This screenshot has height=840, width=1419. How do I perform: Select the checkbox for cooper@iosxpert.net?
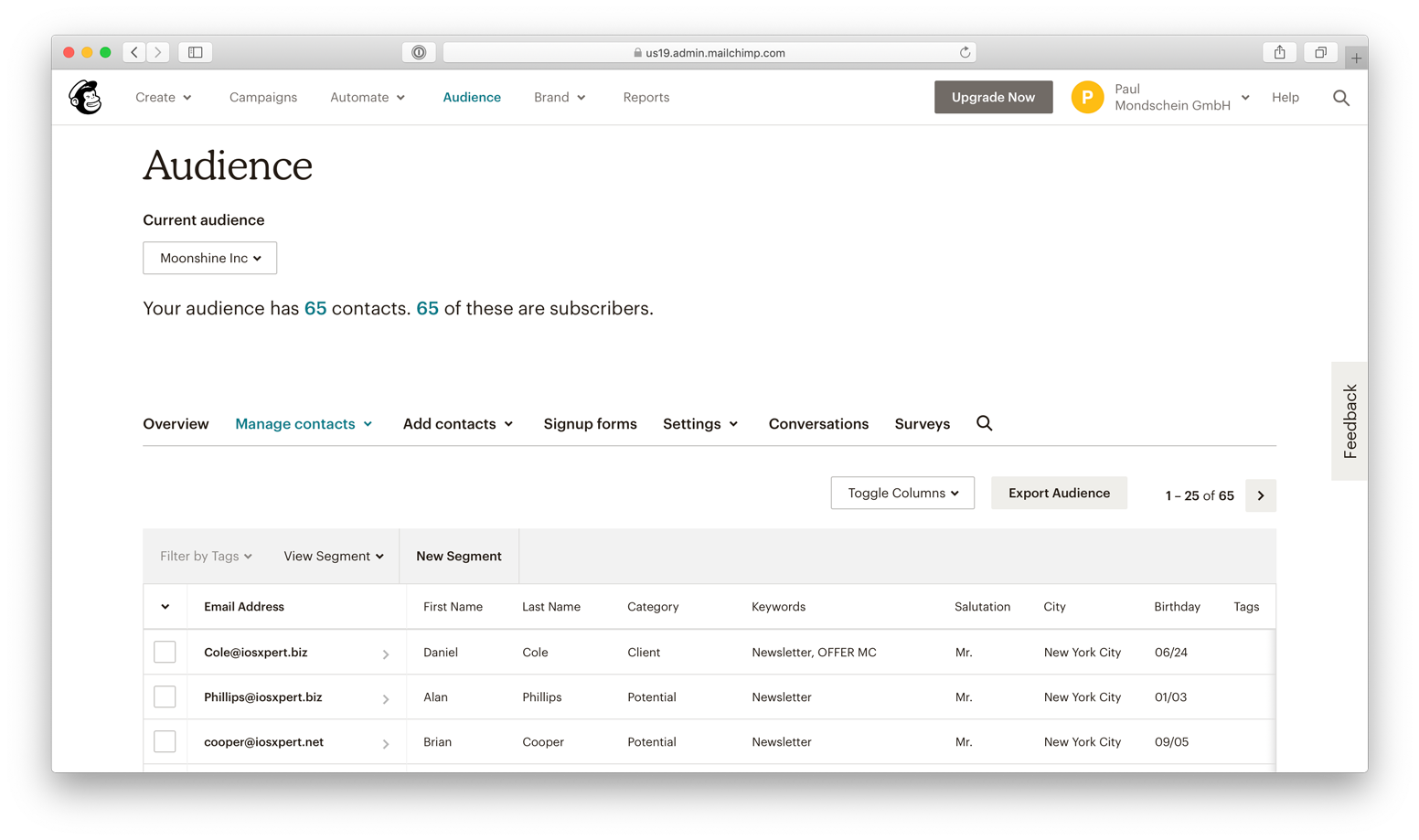165,741
